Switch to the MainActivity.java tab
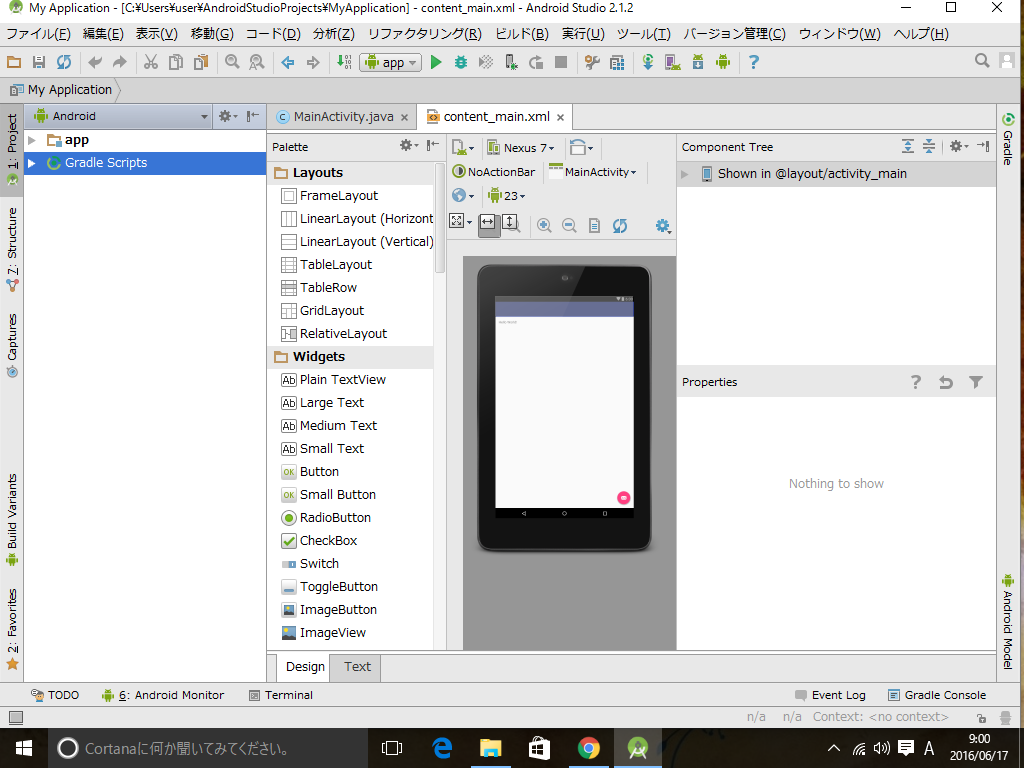The width and height of the screenshot is (1024, 768). 342,116
